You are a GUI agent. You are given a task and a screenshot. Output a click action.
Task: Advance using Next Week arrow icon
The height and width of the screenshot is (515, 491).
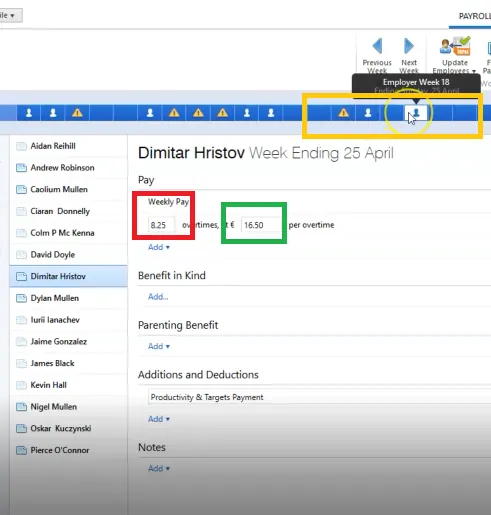409,46
